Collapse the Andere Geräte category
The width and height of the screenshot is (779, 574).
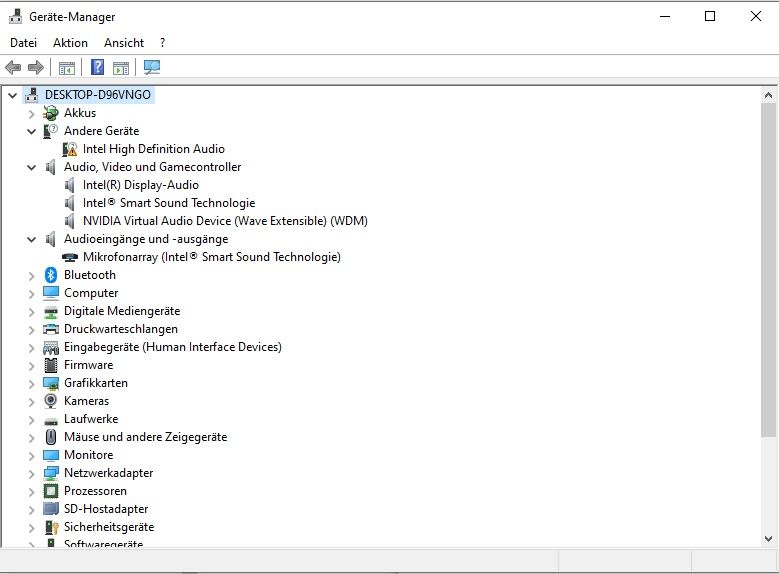[x=32, y=131]
